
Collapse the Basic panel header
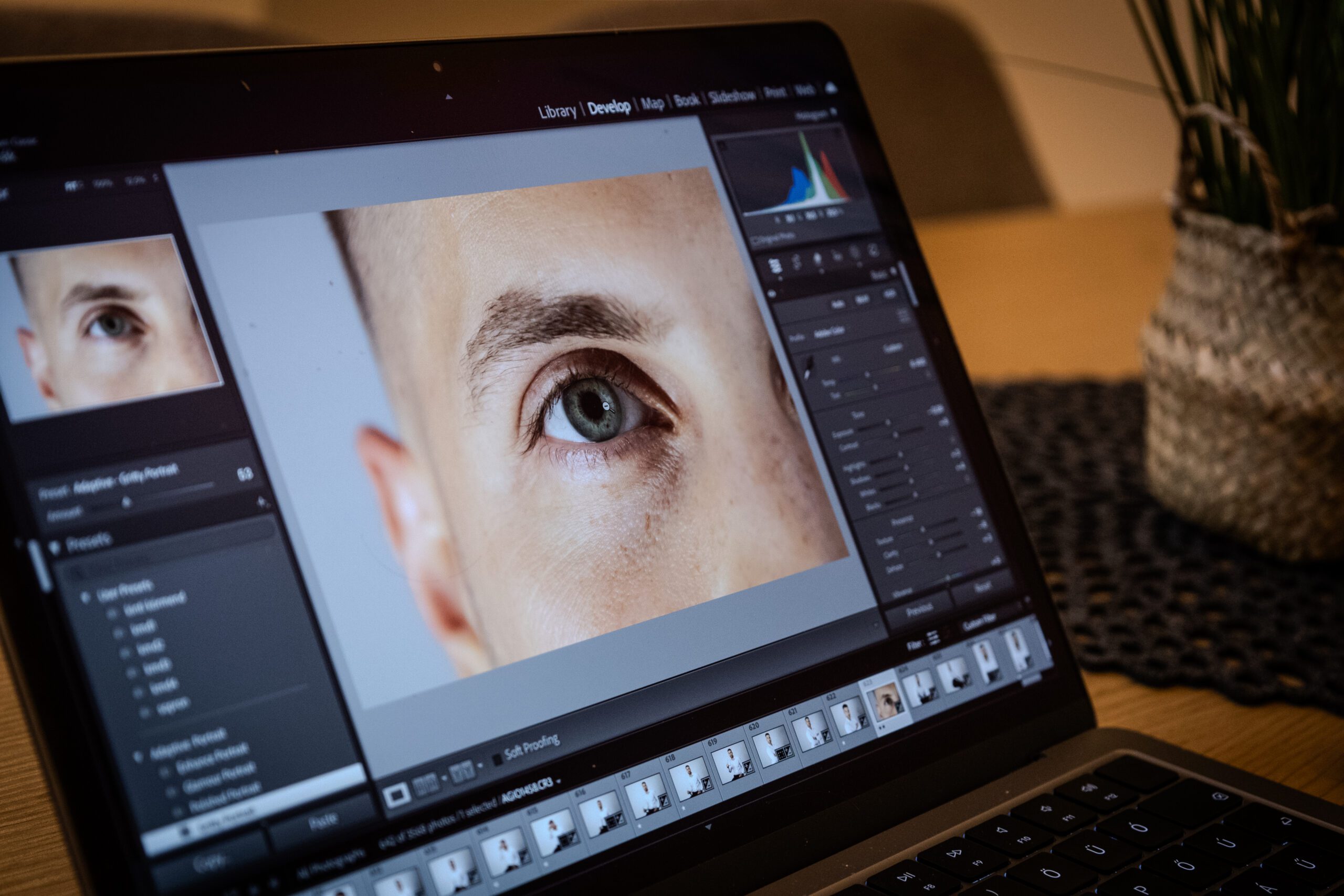(895, 272)
